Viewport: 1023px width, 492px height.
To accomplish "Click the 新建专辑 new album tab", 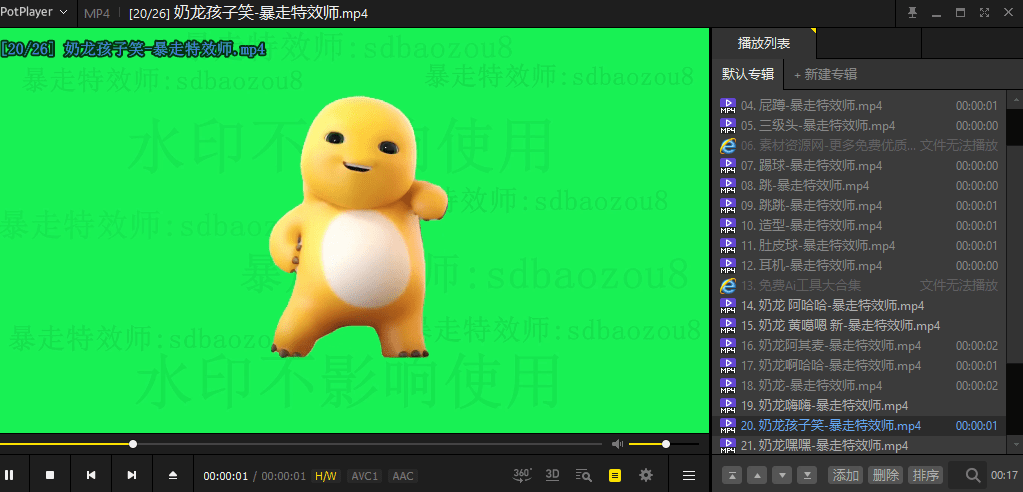I will [826, 74].
